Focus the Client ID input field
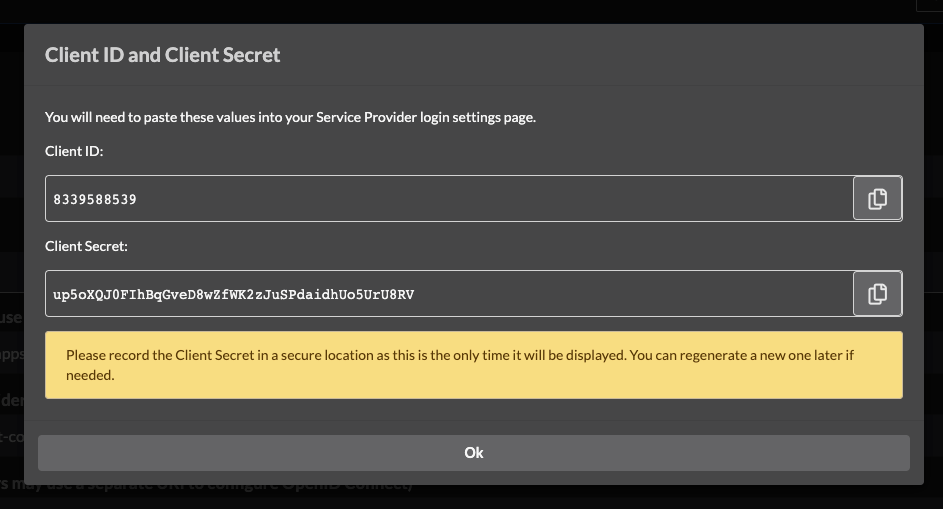 pyautogui.click(x=449, y=199)
